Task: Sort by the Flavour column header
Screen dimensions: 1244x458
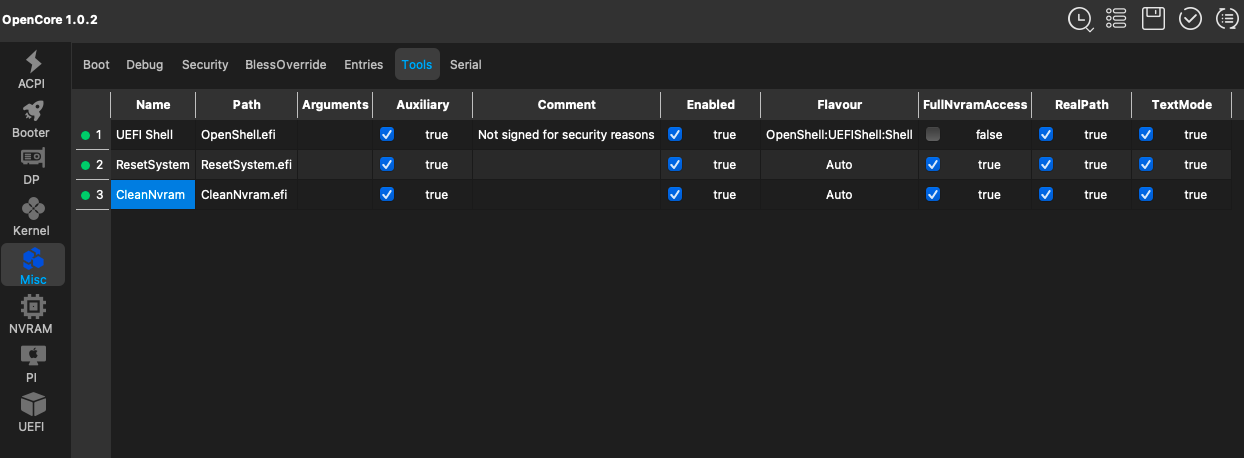Action: (x=838, y=104)
